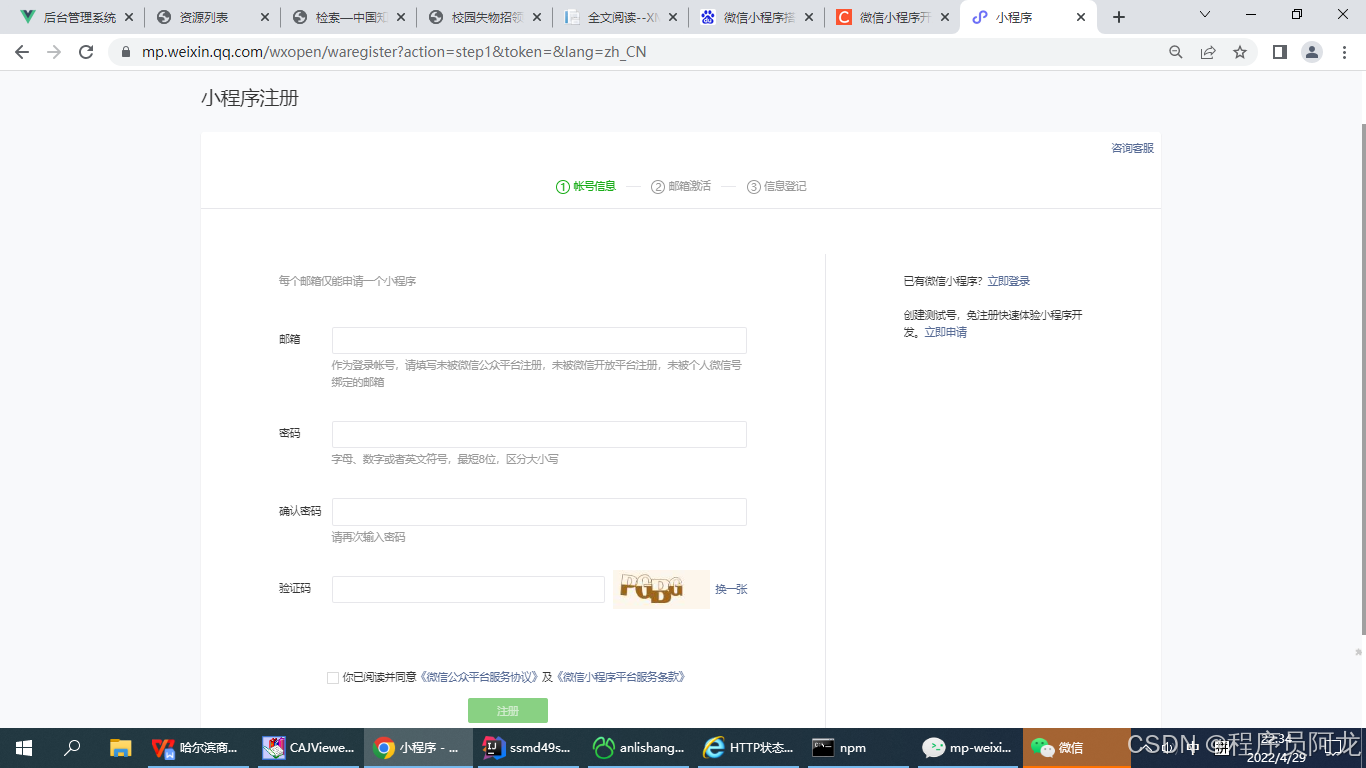Open the zoom magnifier in address bar
Viewport: 1366px width, 768px height.
1176,52
